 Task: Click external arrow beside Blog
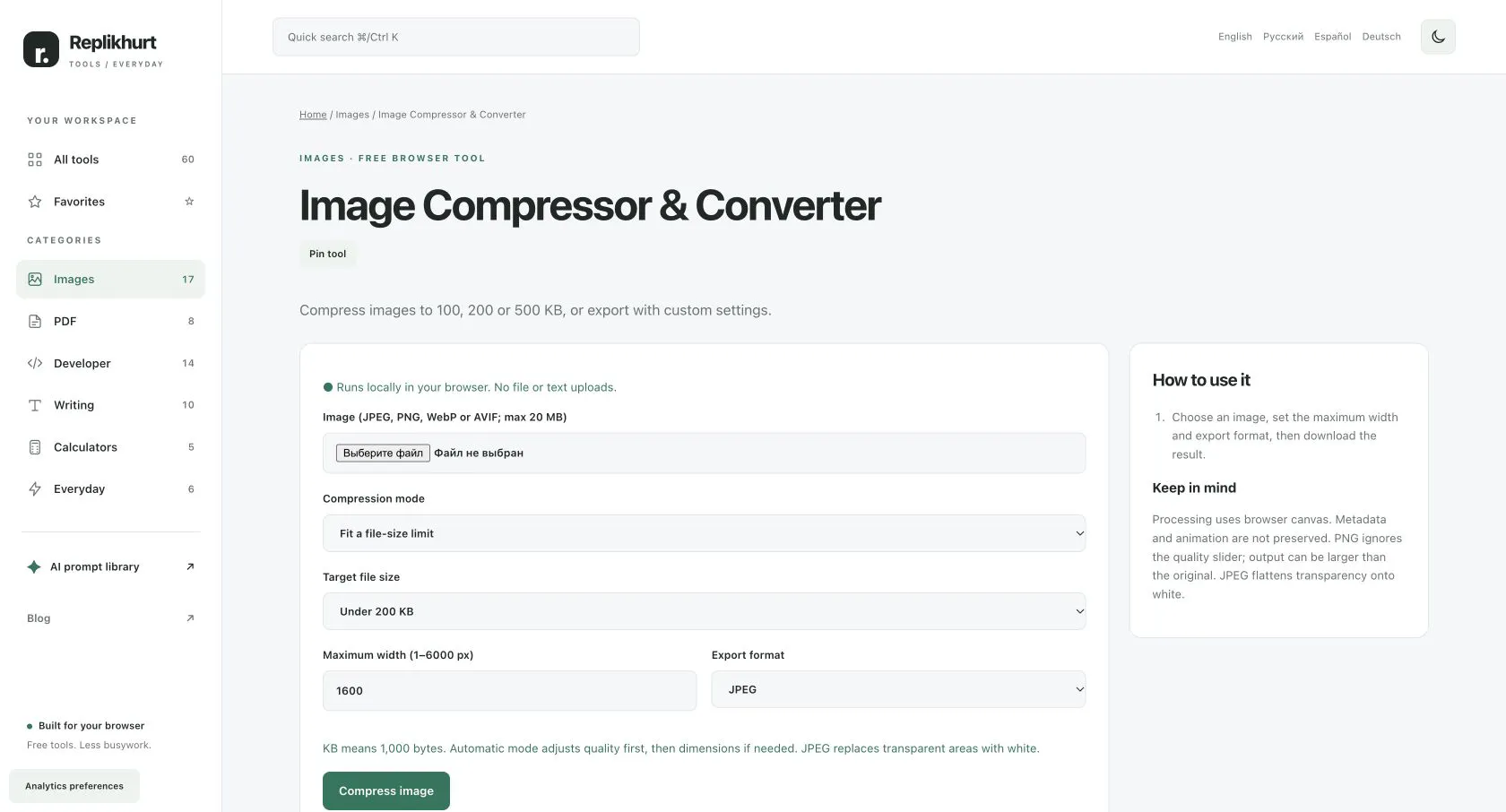[190, 618]
